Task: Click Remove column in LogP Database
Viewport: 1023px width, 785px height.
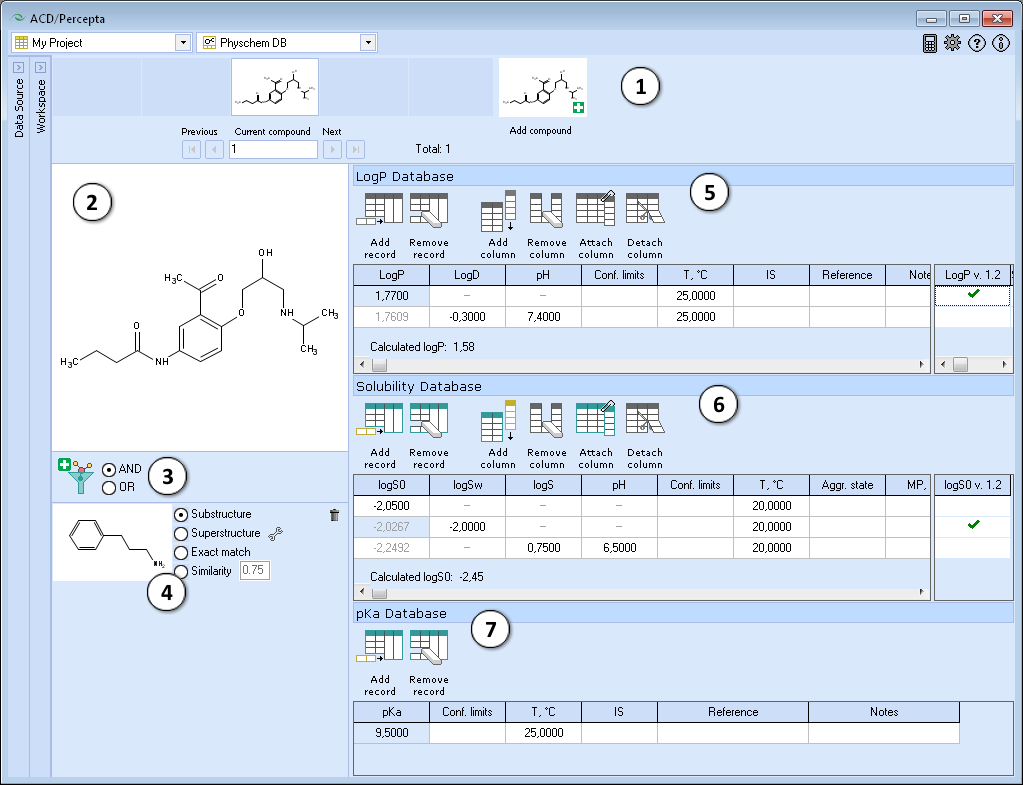Action: pyautogui.click(x=547, y=226)
